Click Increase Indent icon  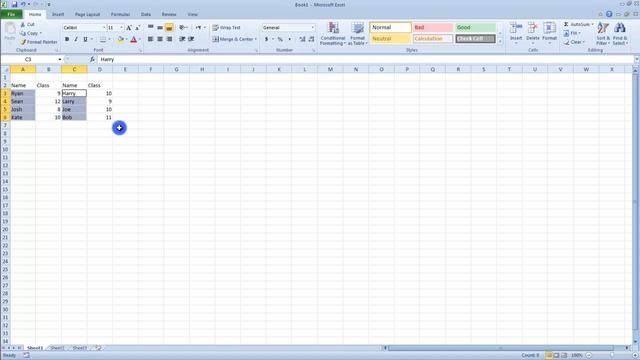coord(191,39)
